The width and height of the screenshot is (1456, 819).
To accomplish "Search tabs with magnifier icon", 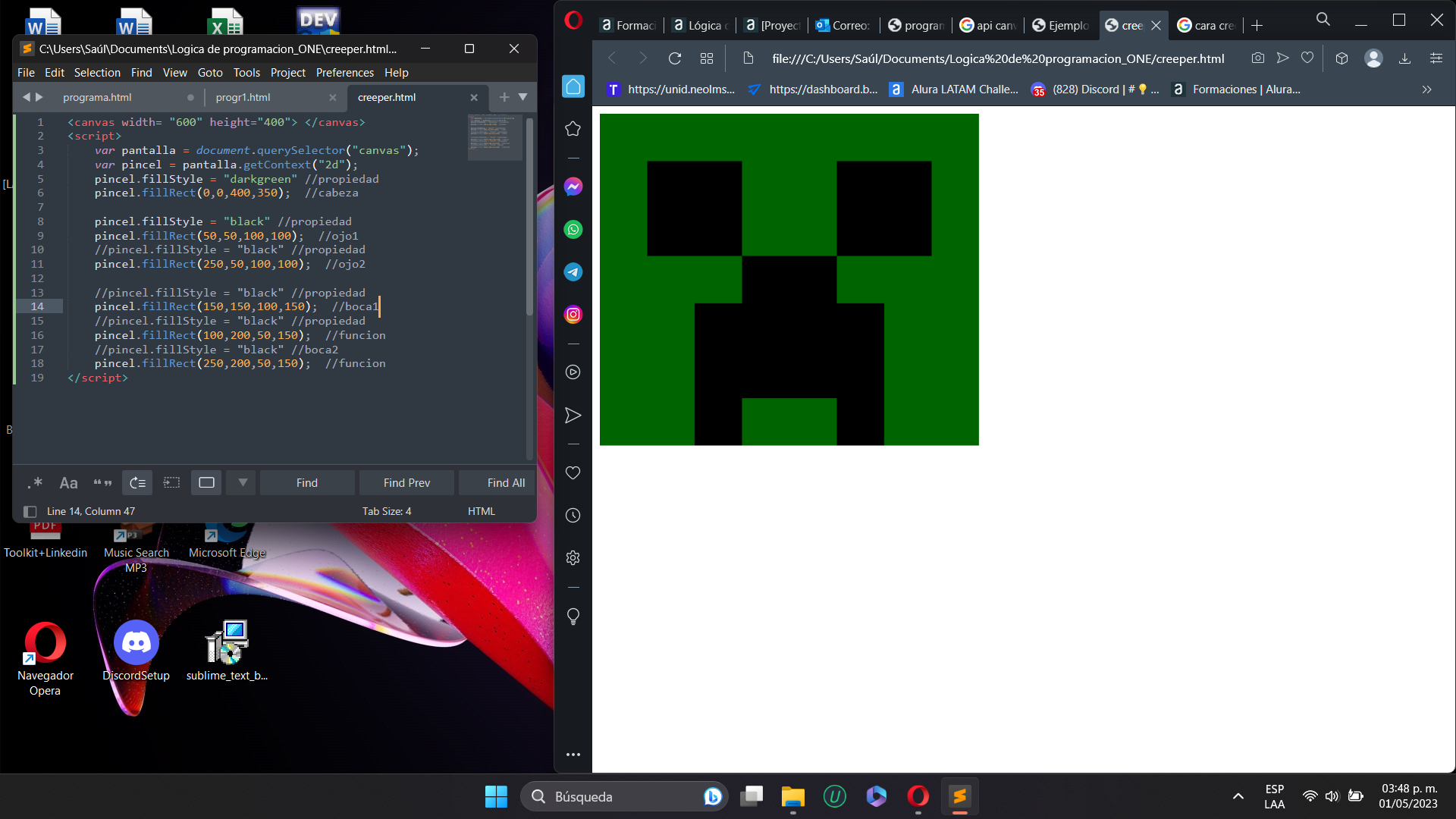I will click(1323, 20).
